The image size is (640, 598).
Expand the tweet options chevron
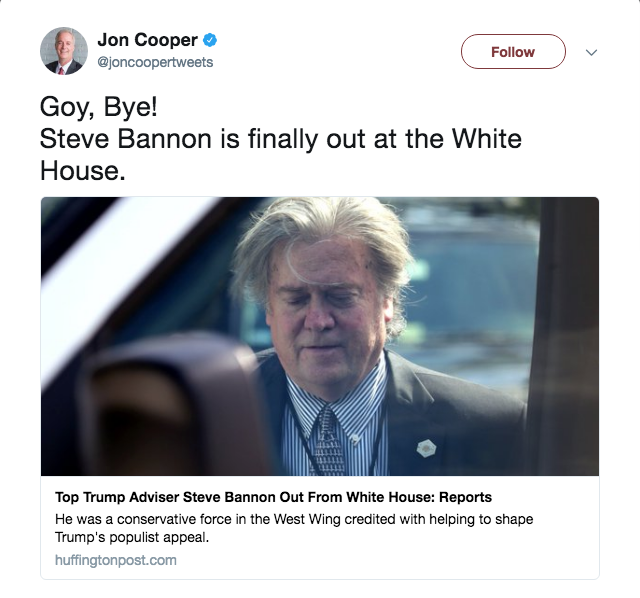click(591, 52)
